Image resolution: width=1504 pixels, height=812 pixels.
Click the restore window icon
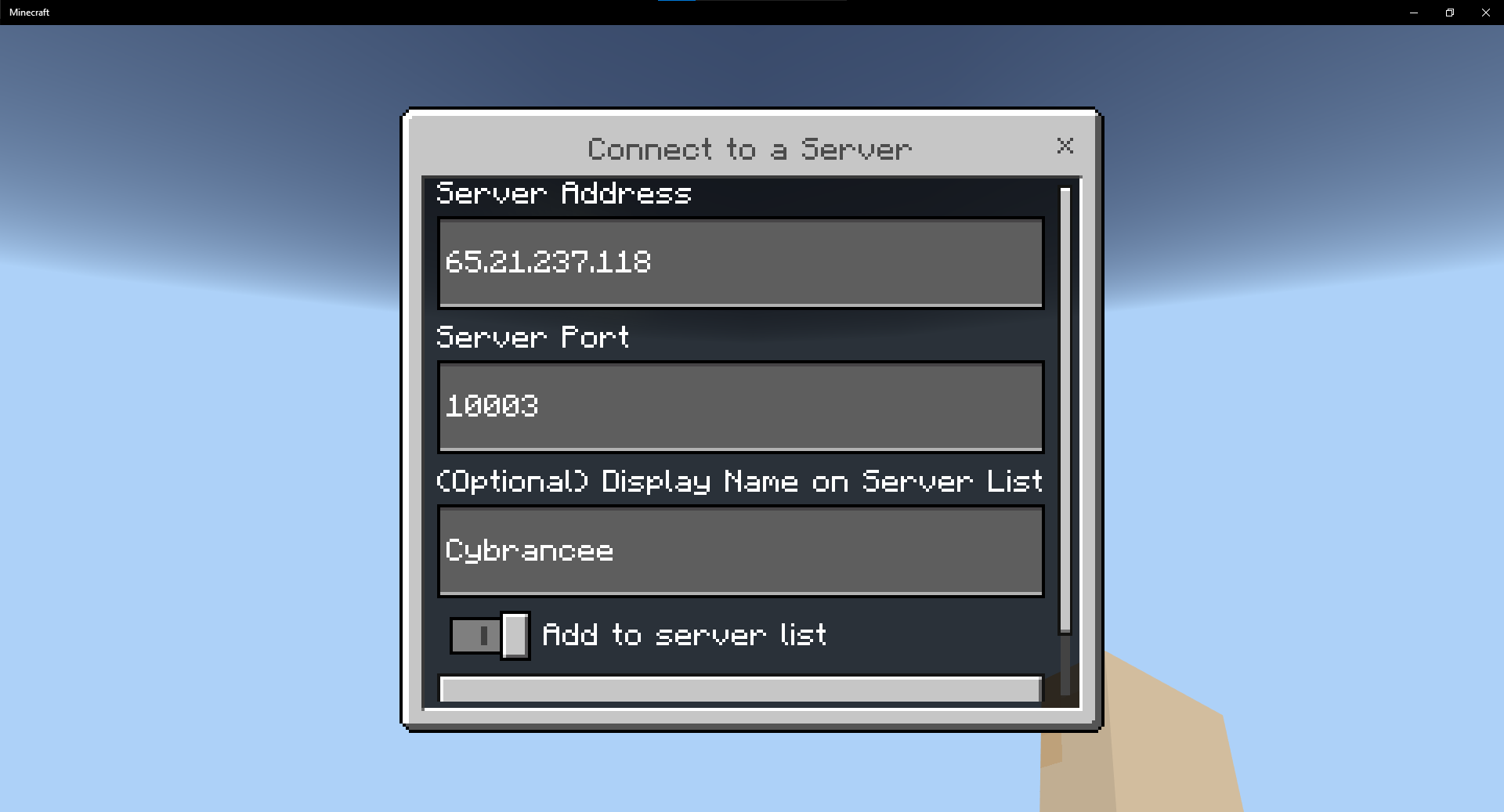coord(1449,13)
